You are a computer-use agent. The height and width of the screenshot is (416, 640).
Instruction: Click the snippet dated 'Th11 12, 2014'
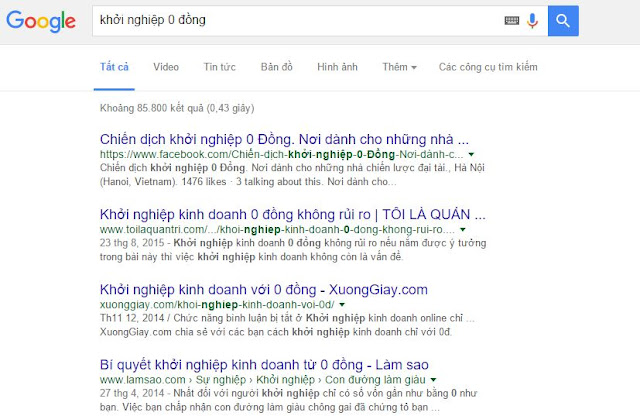(x=287, y=325)
